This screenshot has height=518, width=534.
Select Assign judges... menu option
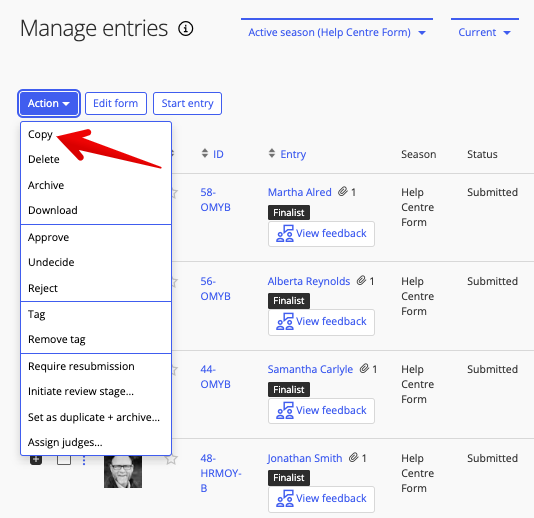[x=65, y=442]
